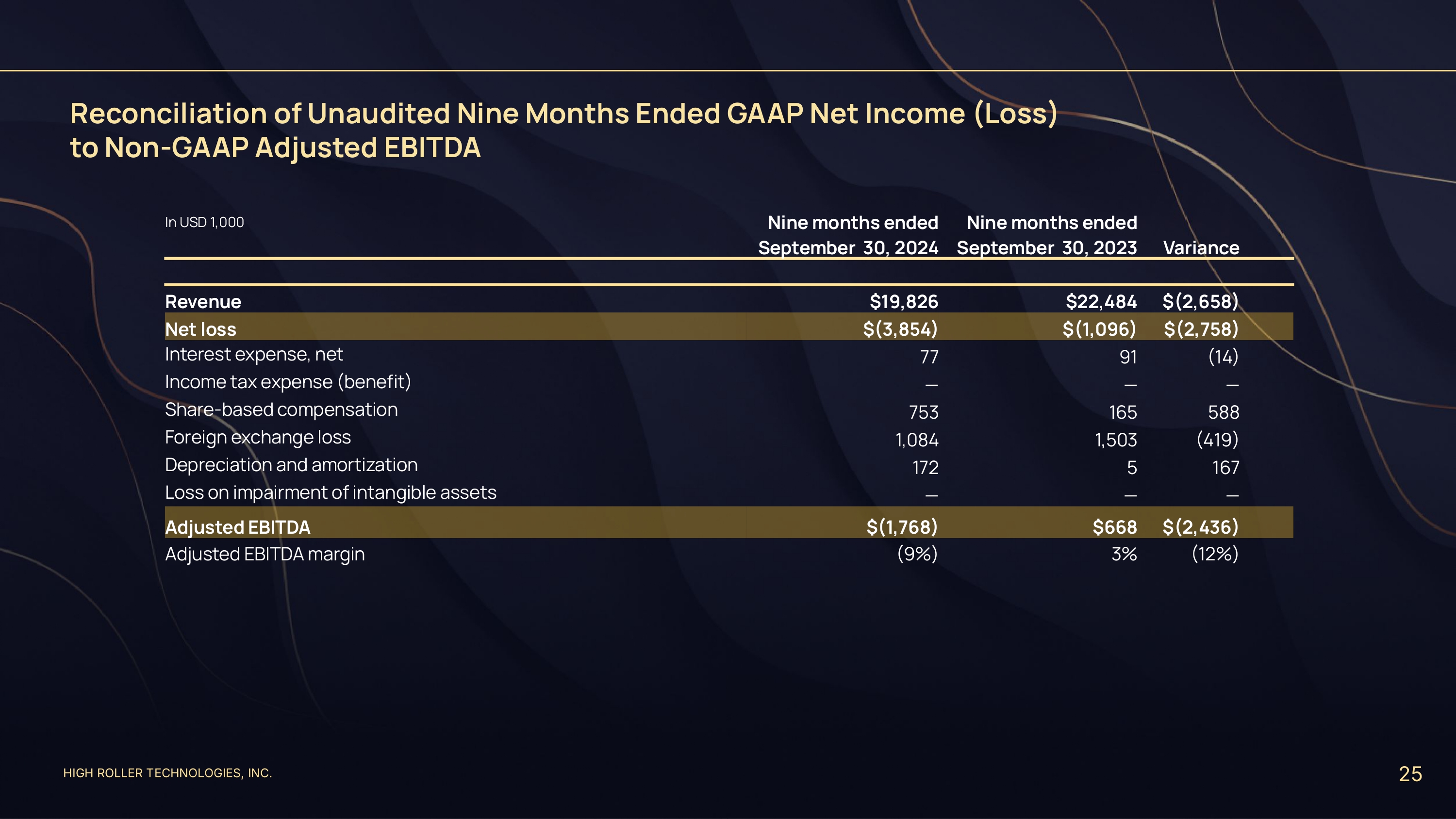Click the Revenue row label

pos(202,301)
